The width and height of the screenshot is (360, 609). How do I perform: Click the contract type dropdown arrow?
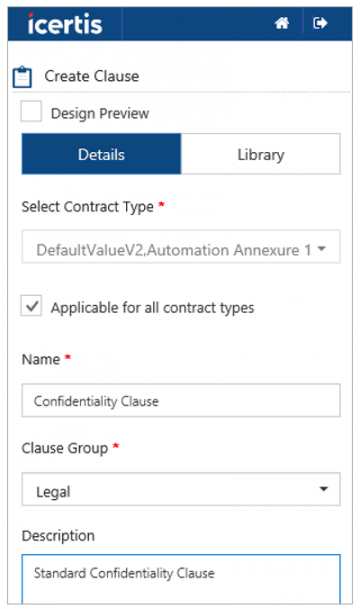pyautogui.click(x=321, y=249)
